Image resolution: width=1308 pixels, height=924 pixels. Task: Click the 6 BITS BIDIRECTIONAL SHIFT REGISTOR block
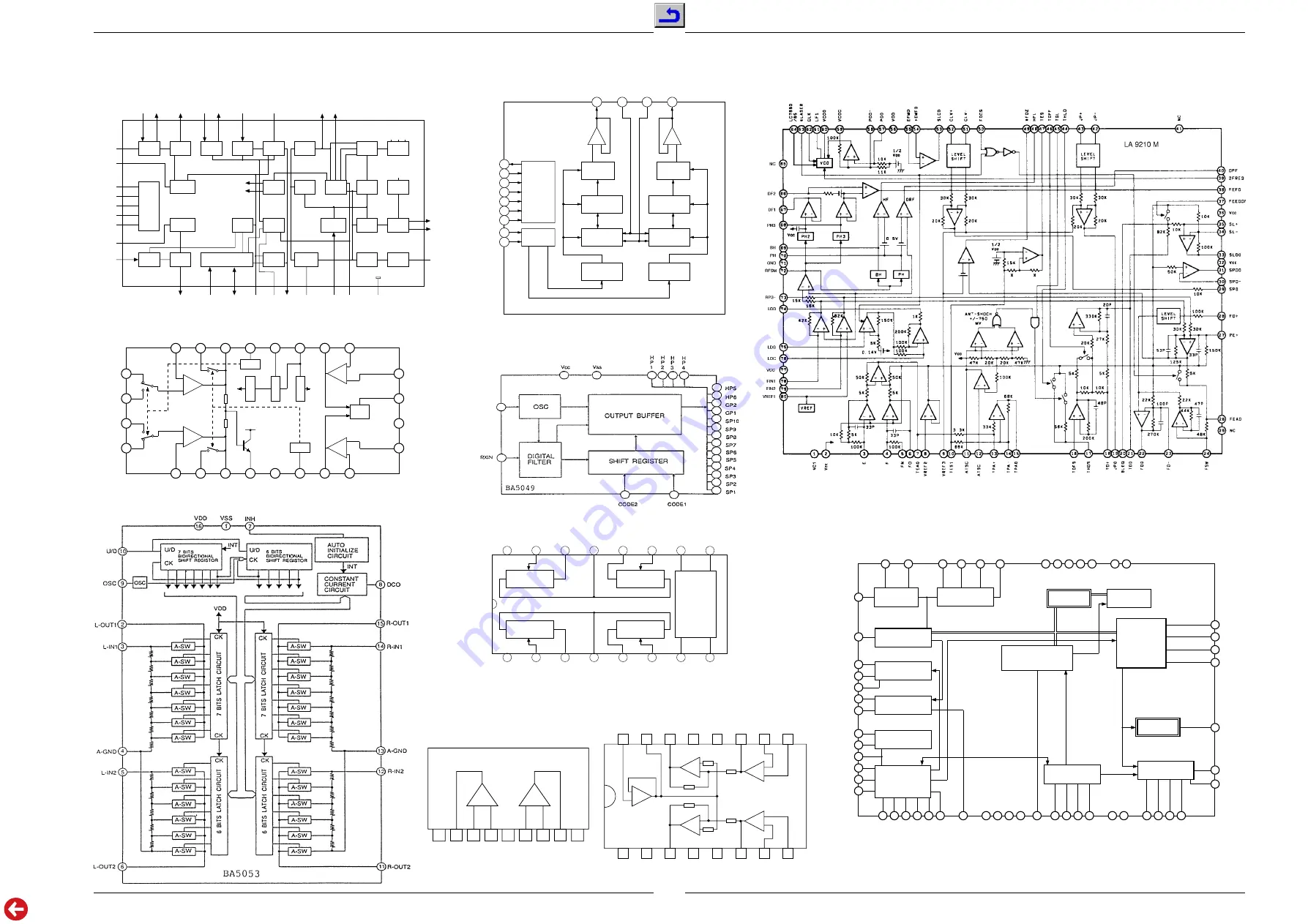click(x=278, y=556)
